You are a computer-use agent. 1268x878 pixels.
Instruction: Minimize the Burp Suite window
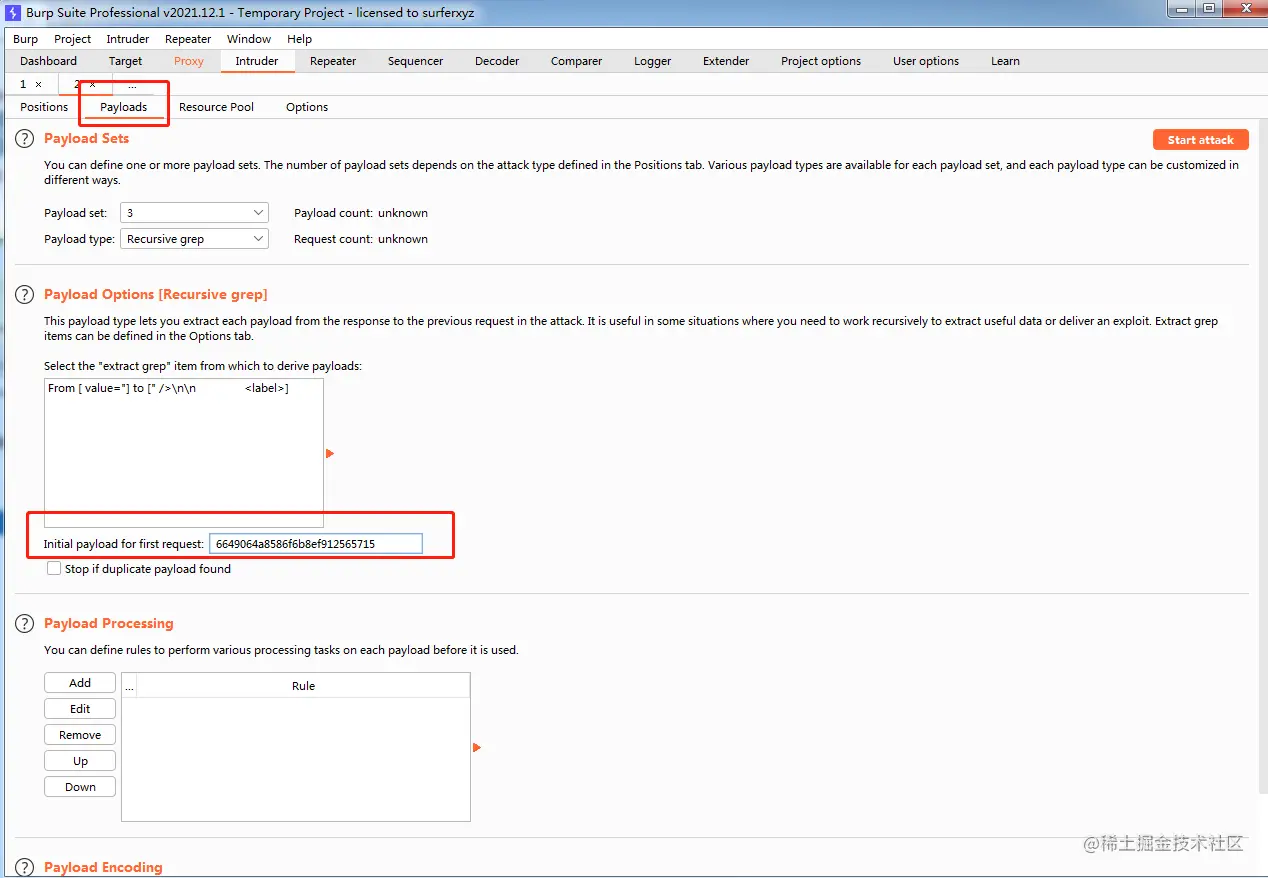click(1184, 9)
